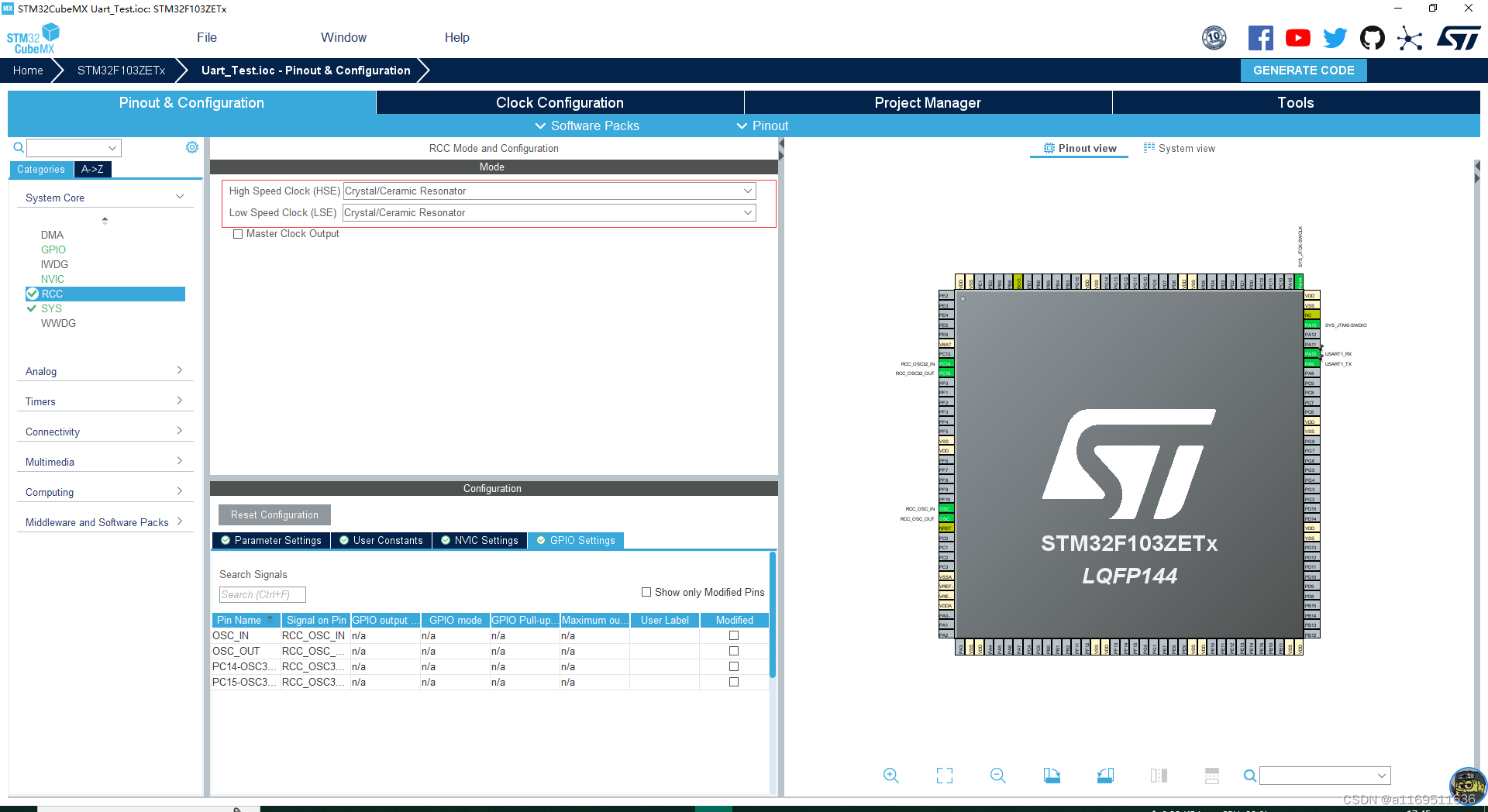Open the Window menu
The height and width of the screenshot is (812, 1488).
pyautogui.click(x=343, y=37)
